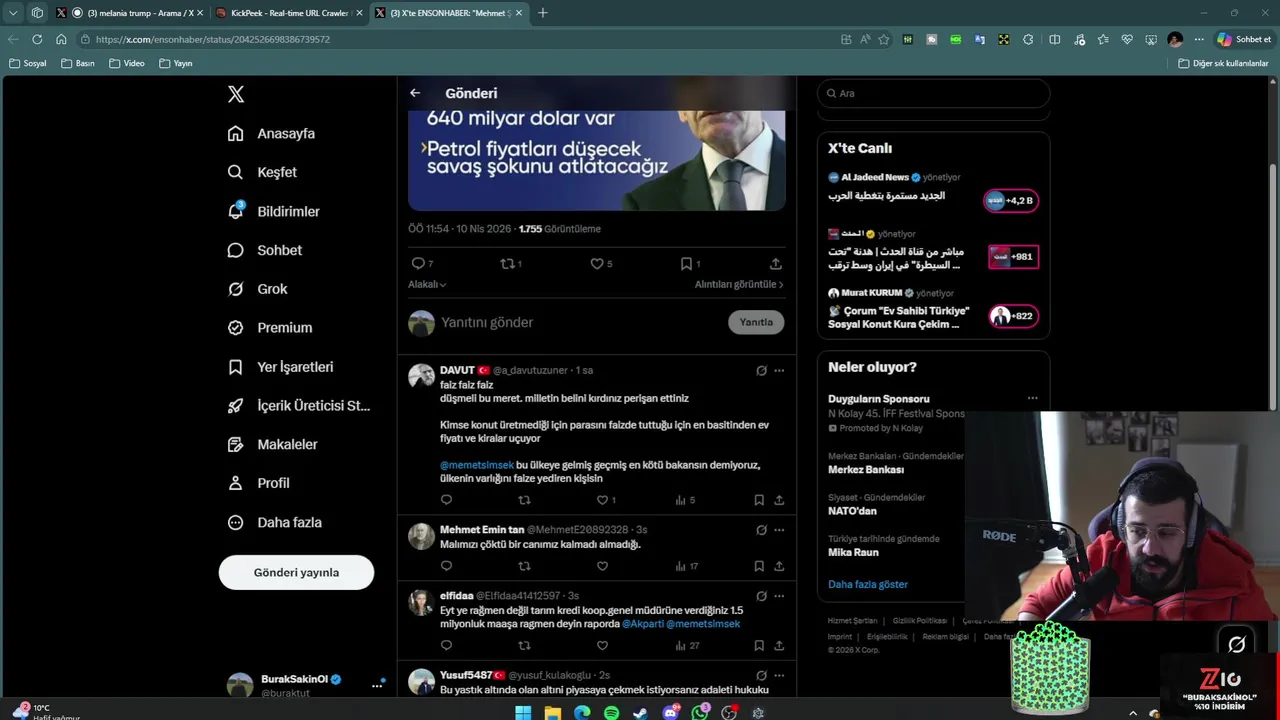Open Basın bookmarks folder
Viewport: 1280px width, 720px height.
tap(78, 63)
